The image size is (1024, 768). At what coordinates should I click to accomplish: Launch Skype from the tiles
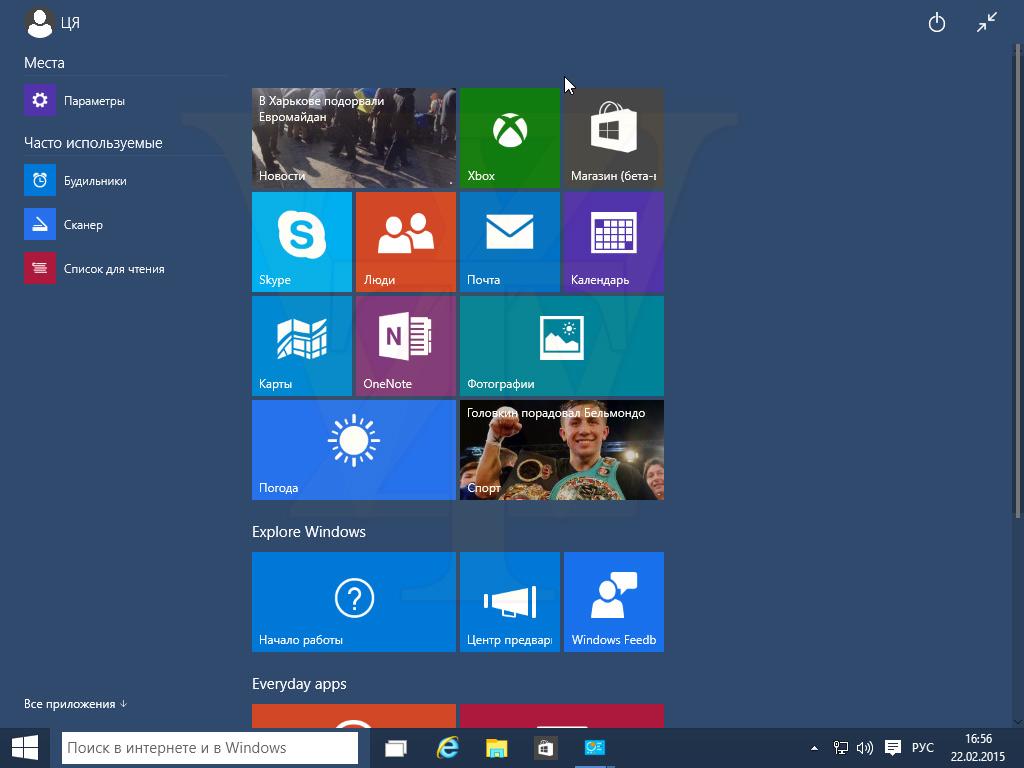click(301, 242)
